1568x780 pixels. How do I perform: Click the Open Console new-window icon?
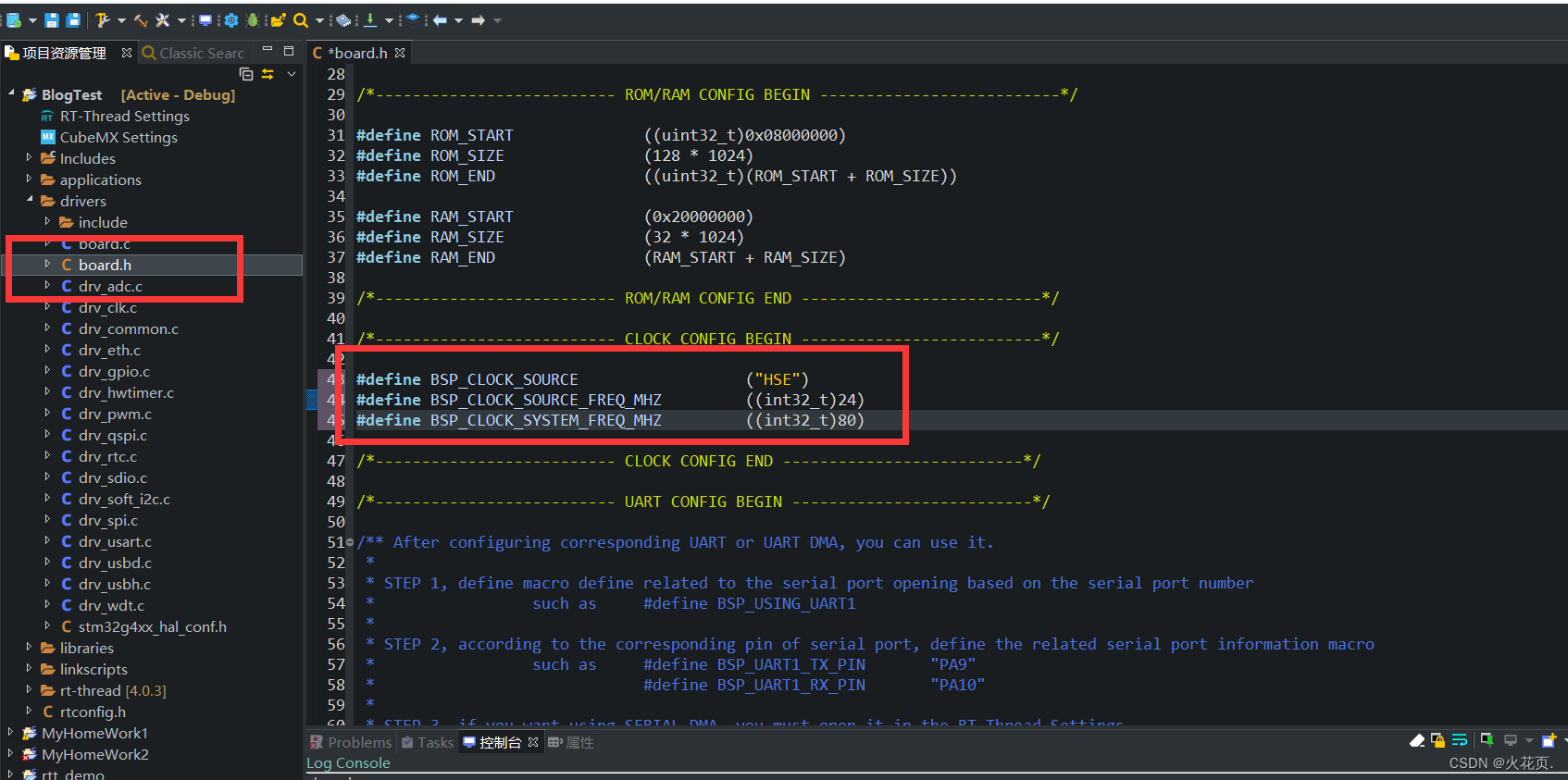(1549, 739)
